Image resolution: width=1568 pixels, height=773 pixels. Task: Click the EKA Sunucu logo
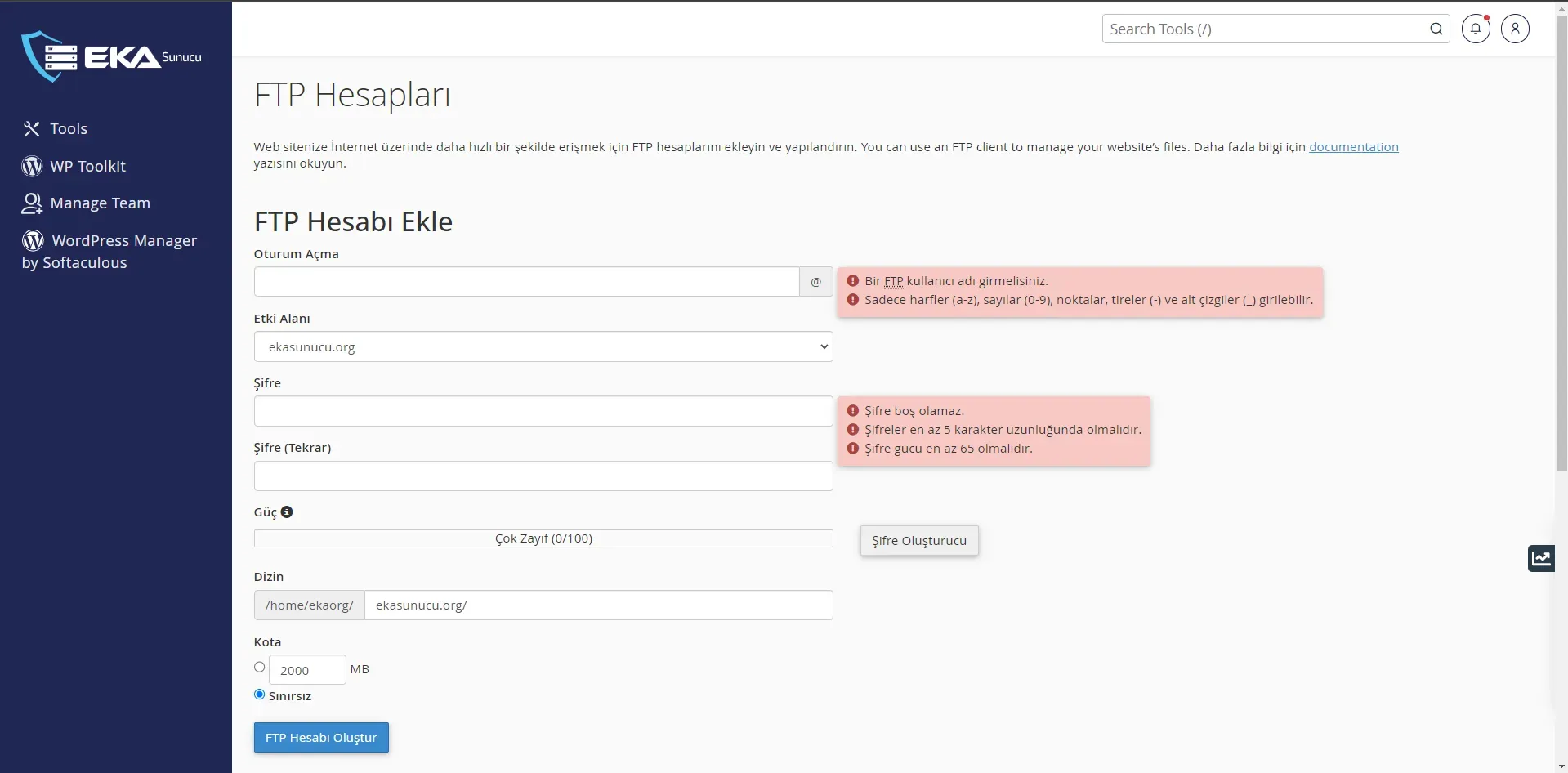(112, 56)
